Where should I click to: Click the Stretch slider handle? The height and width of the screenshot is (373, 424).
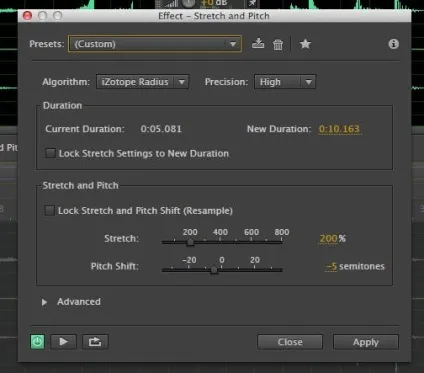(x=190, y=242)
